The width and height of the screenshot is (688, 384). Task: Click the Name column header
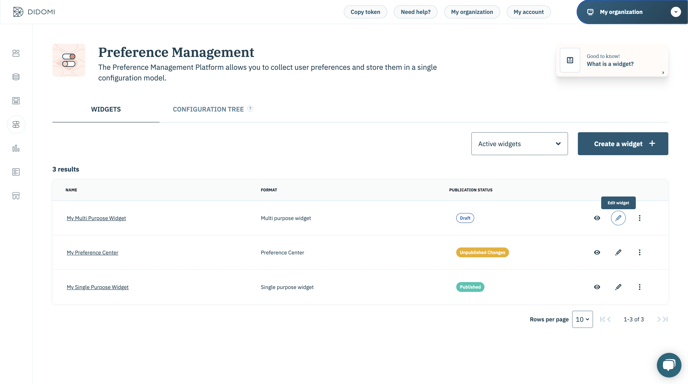[x=71, y=190]
